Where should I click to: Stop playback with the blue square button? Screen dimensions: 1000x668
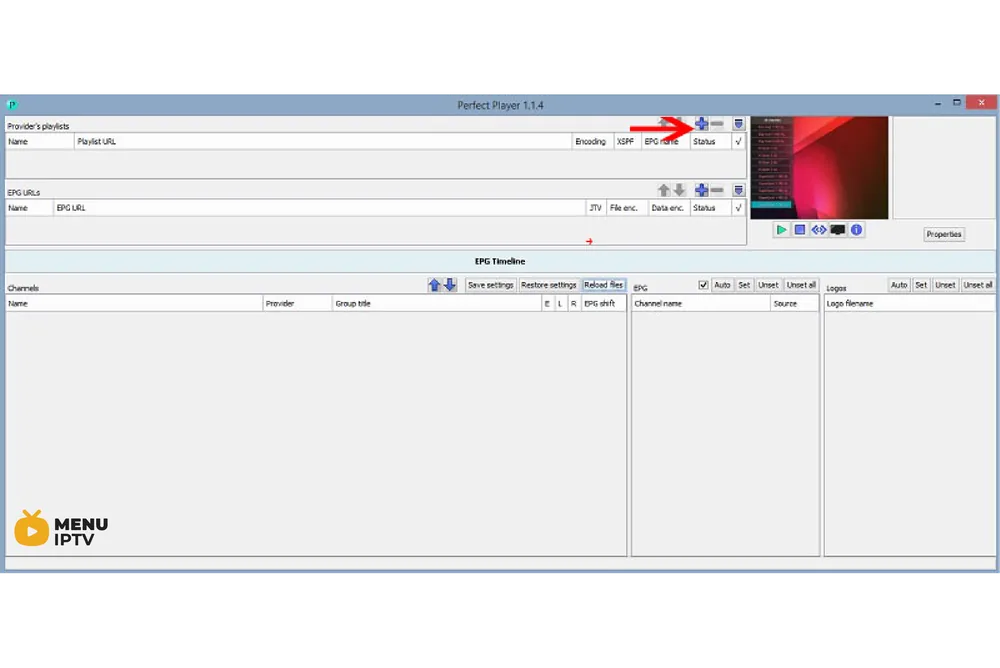[800, 230]
